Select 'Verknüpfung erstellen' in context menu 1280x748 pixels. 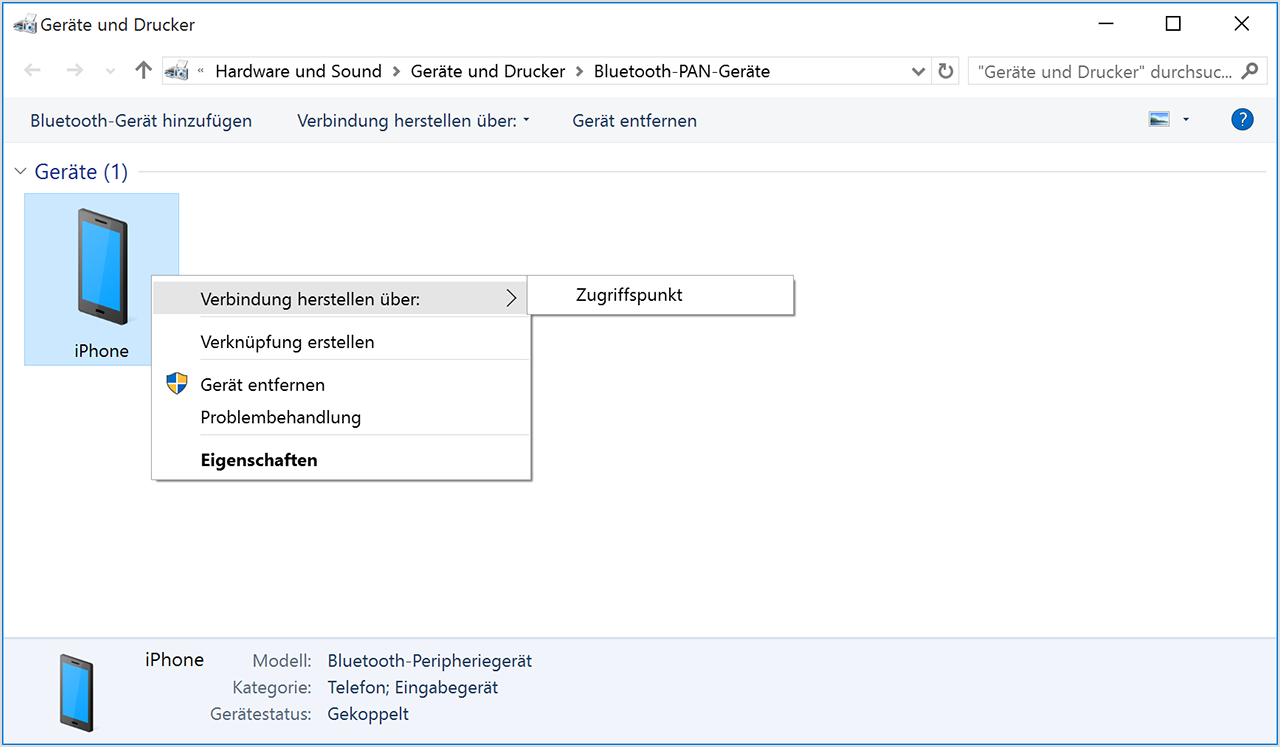(x=340, y=342)
